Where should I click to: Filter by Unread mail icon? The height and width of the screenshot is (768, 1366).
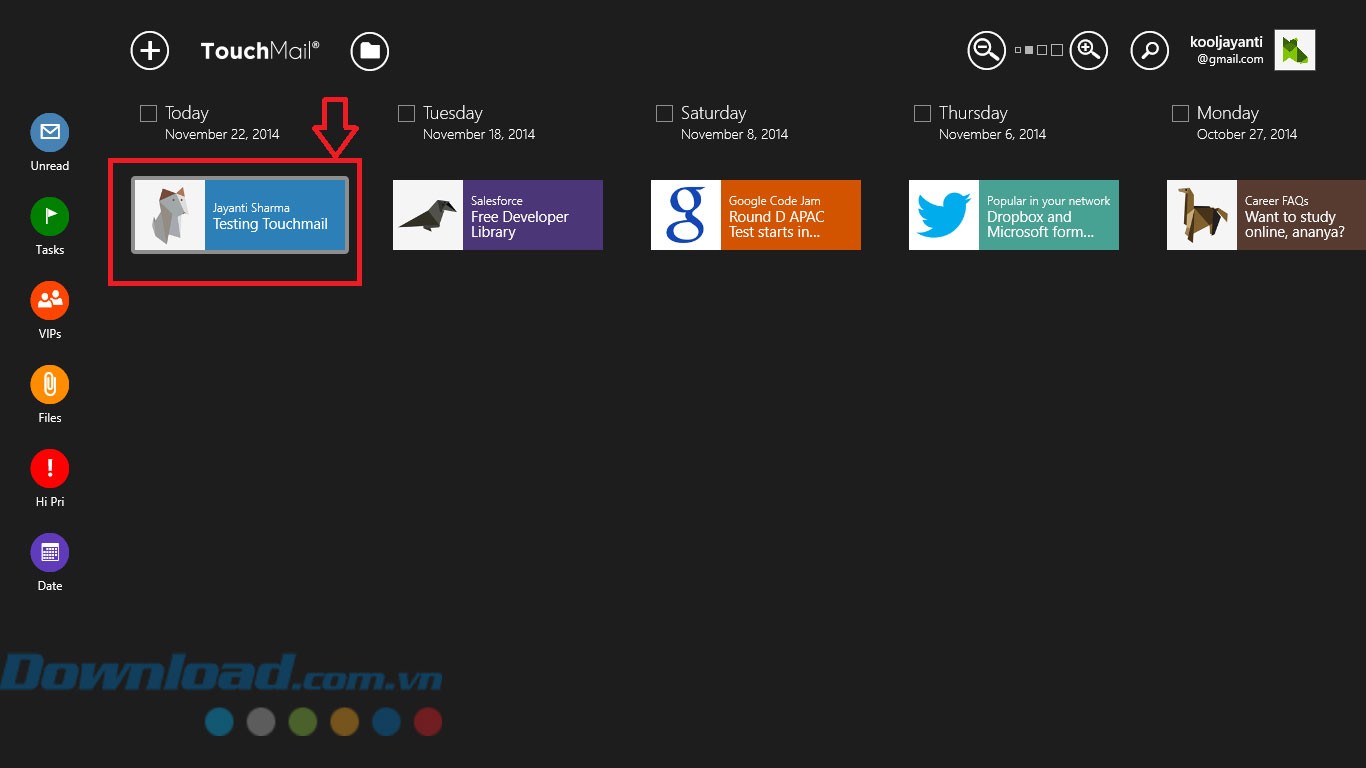pyautogui.click(x=49, y=132)
